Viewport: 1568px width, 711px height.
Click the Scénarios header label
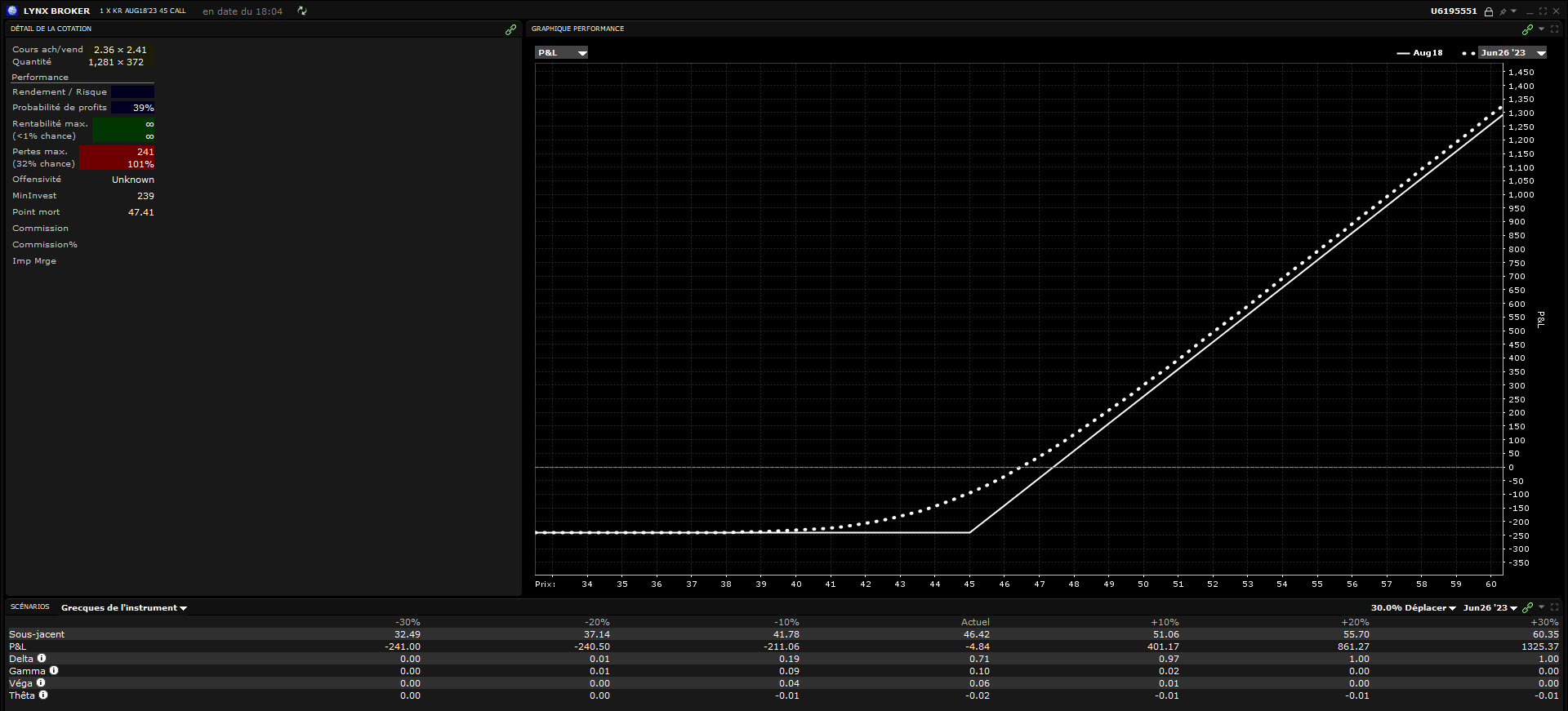pyautogui.click(x=30, y=607)
